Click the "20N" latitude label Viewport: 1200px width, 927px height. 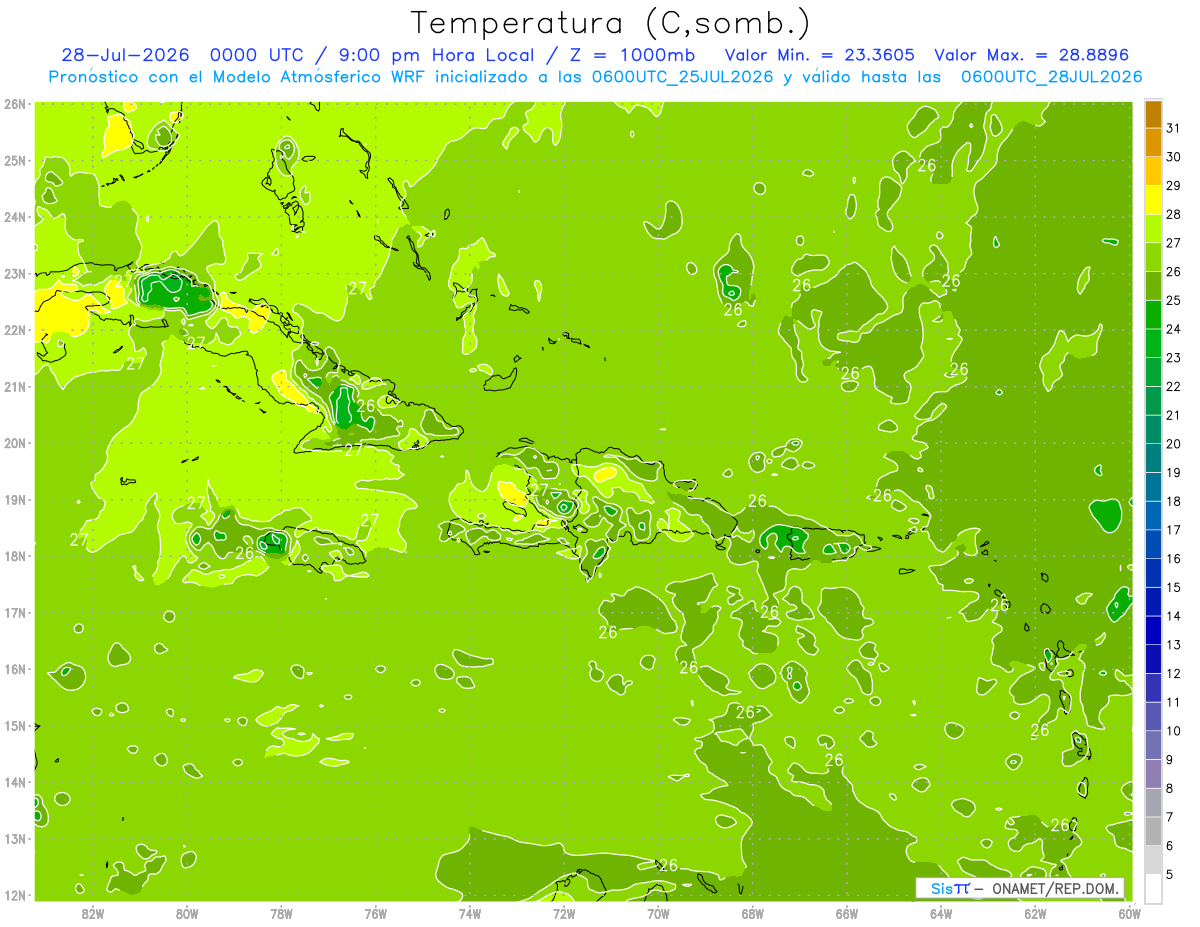click(x=15, y=443)
